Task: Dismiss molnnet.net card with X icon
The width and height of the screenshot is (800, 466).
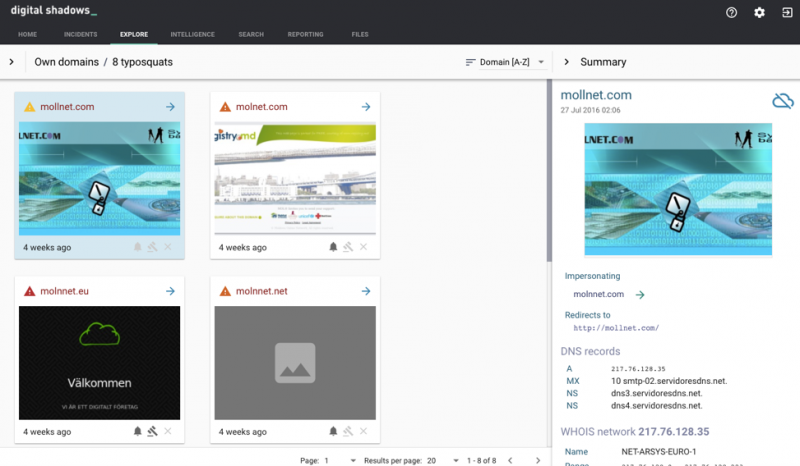Action: pos(363,431)
